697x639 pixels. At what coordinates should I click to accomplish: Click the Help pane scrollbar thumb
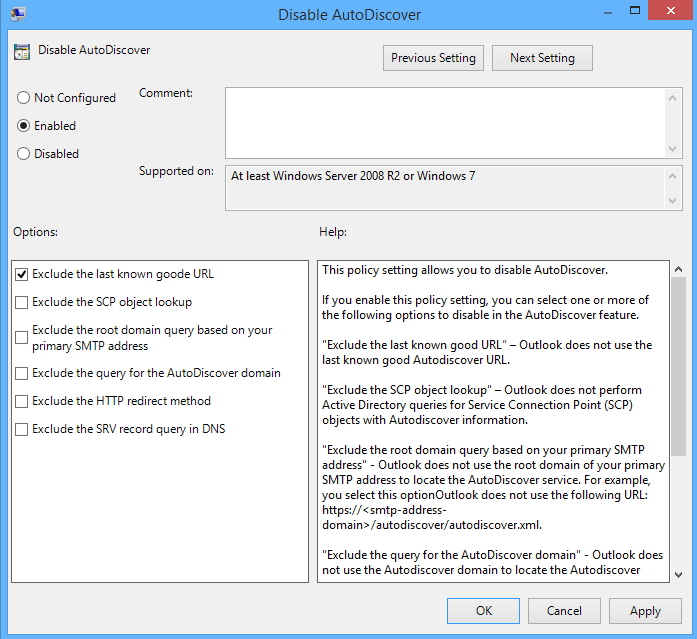[678, 366]
